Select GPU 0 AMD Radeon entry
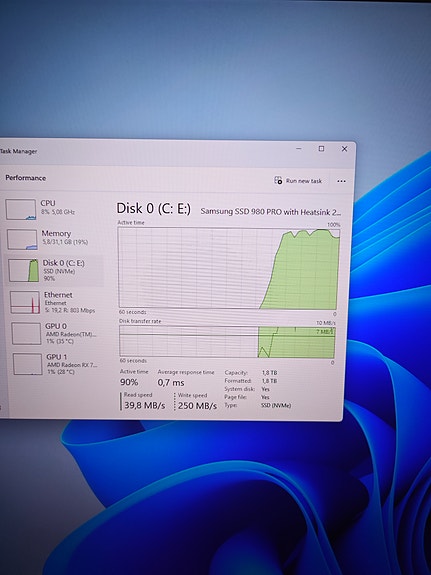This screenshot has height=575, width=431. 53,333
